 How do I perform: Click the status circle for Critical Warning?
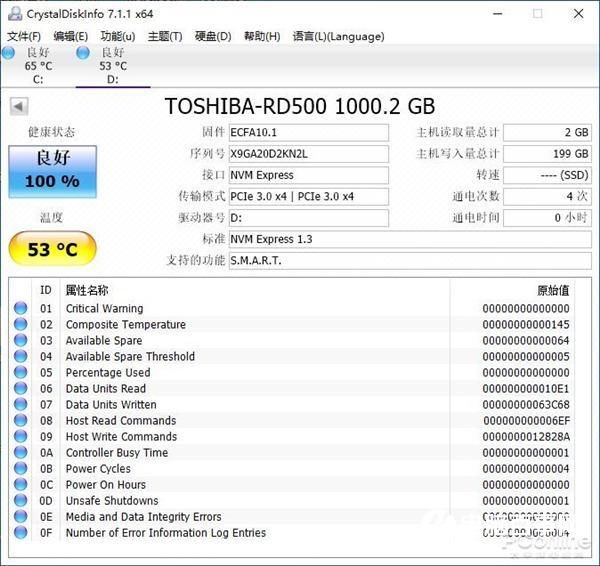click(21, 308)
